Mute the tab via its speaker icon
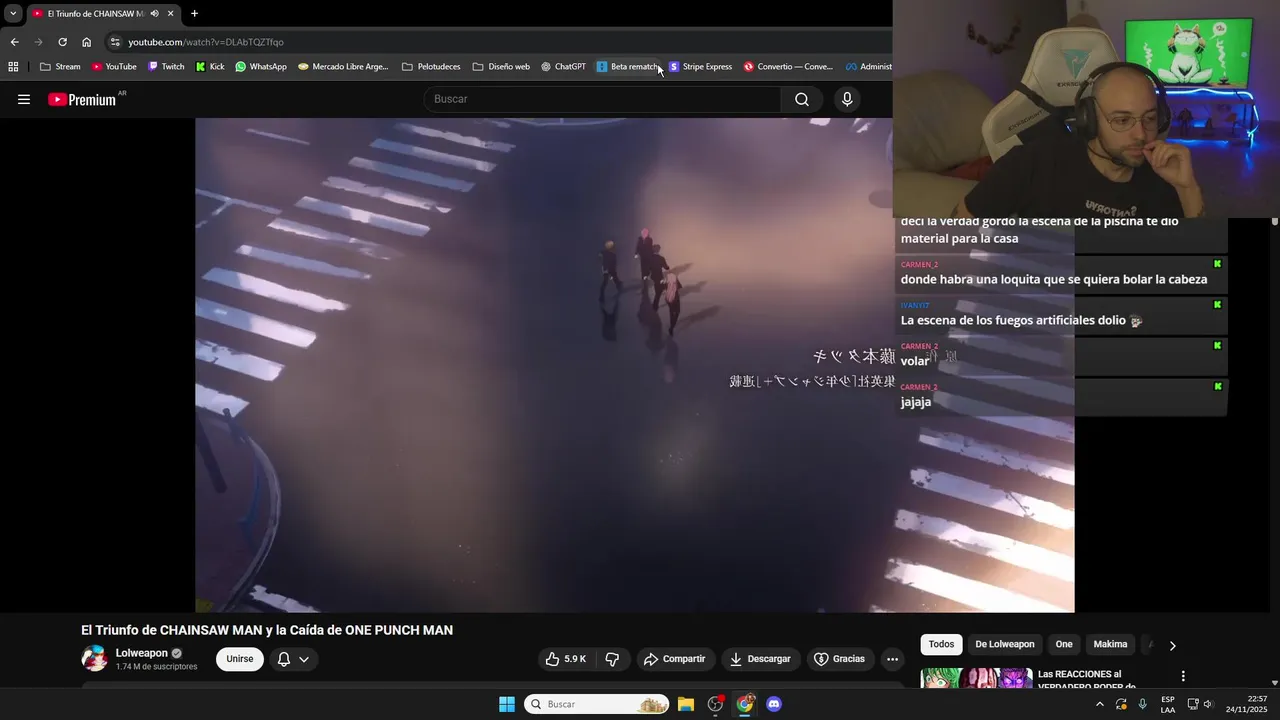1280x720 pixels. point(155,14)
